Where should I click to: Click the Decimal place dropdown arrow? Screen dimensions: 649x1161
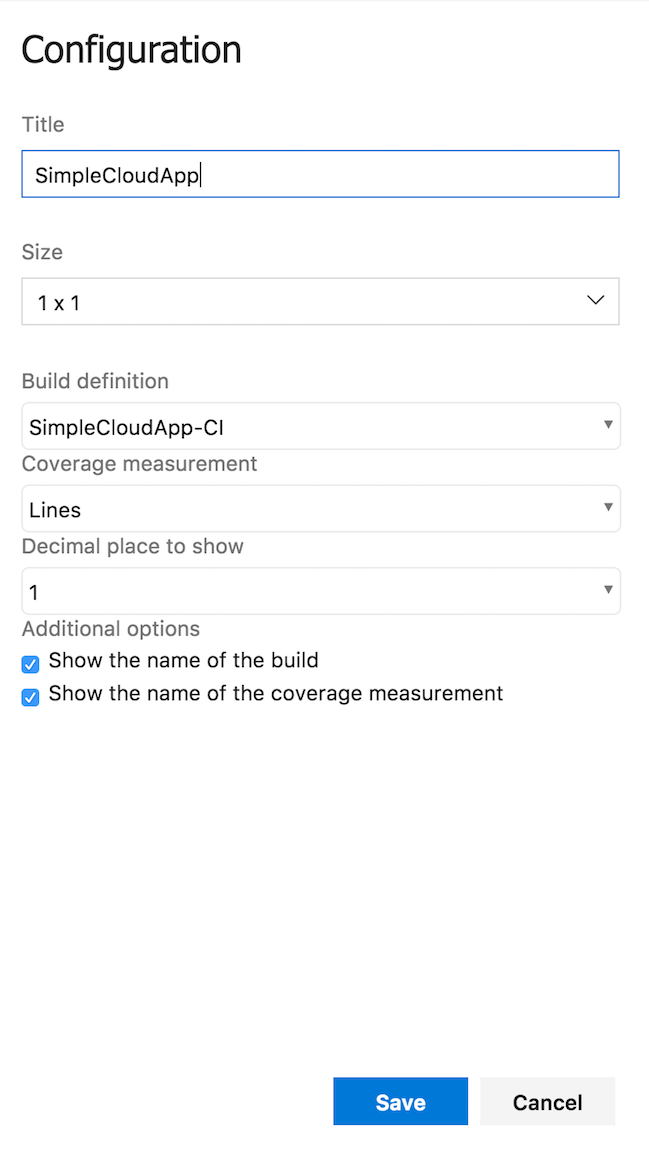[x=608, y=590]
